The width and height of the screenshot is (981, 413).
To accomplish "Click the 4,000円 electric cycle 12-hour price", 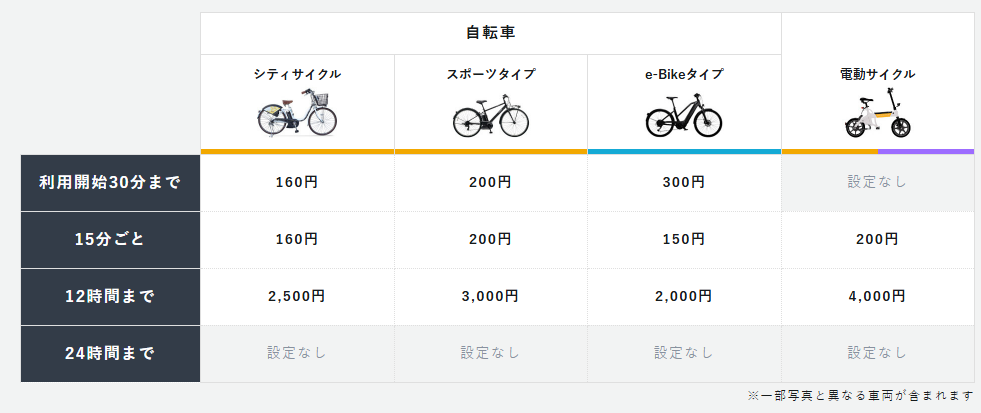I will click(x=877, y=296).
